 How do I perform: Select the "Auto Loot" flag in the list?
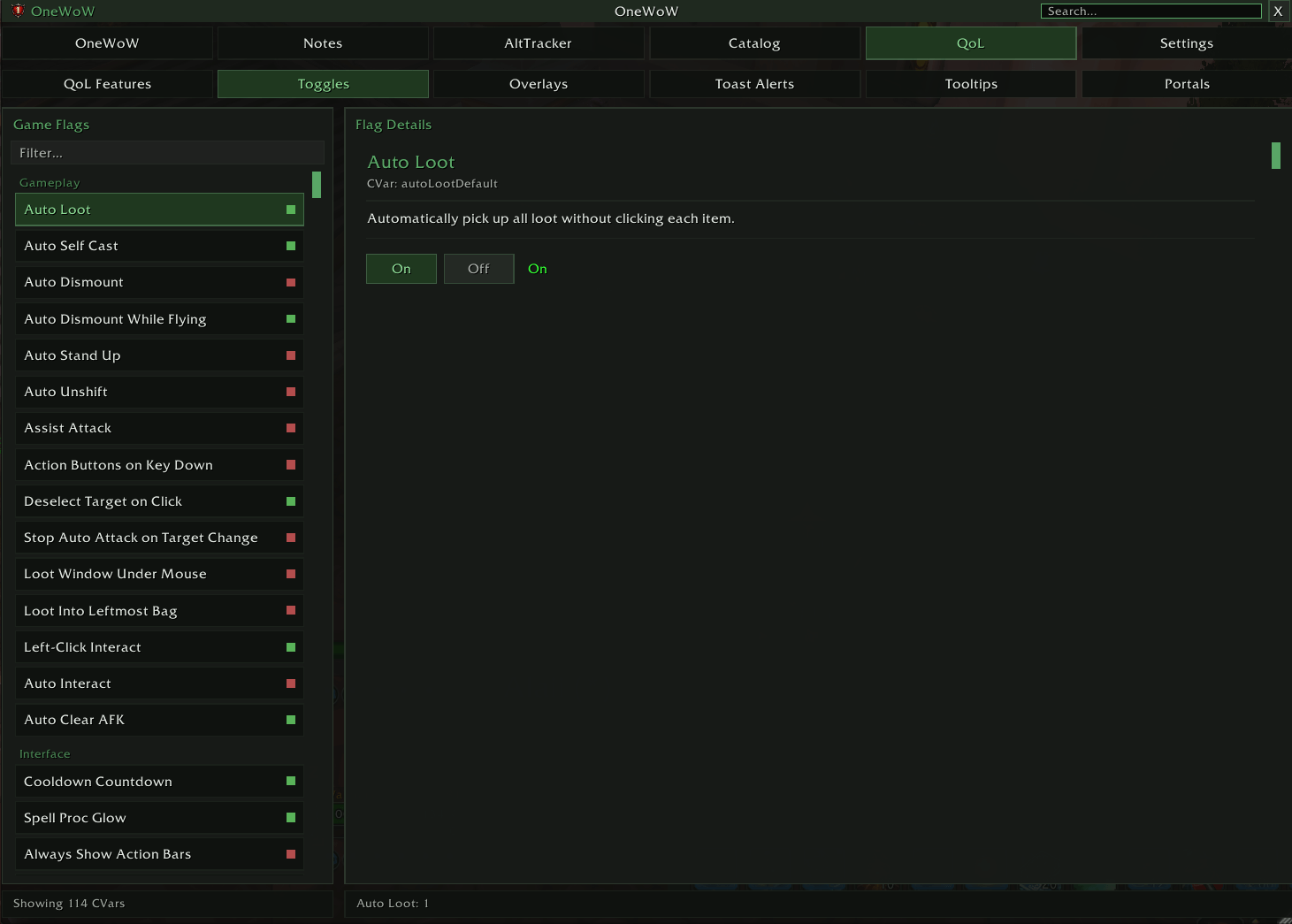pyautogui.click(x=159, y=210)
